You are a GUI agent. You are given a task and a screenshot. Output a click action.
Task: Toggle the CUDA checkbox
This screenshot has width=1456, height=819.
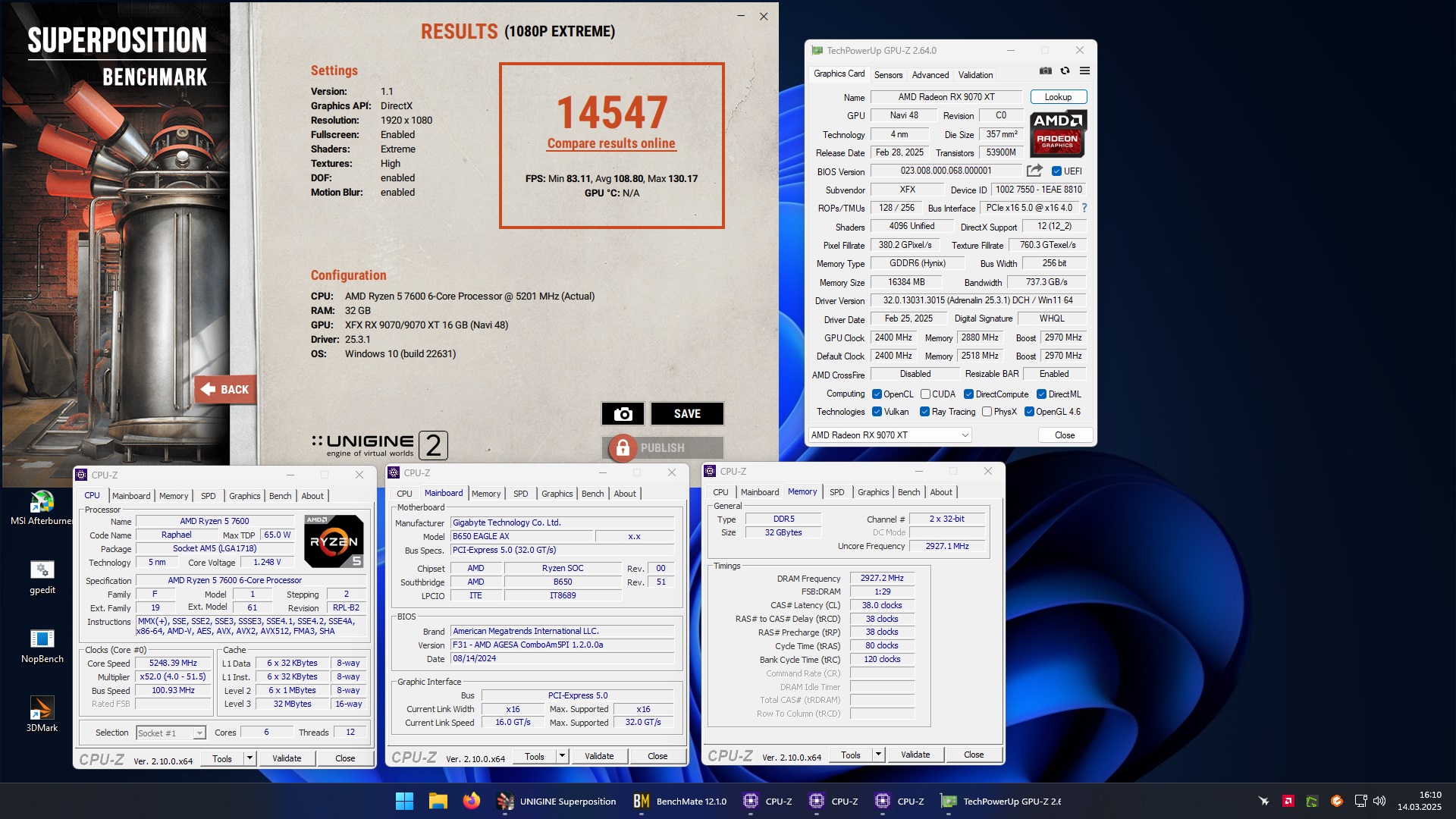point(925,394)
